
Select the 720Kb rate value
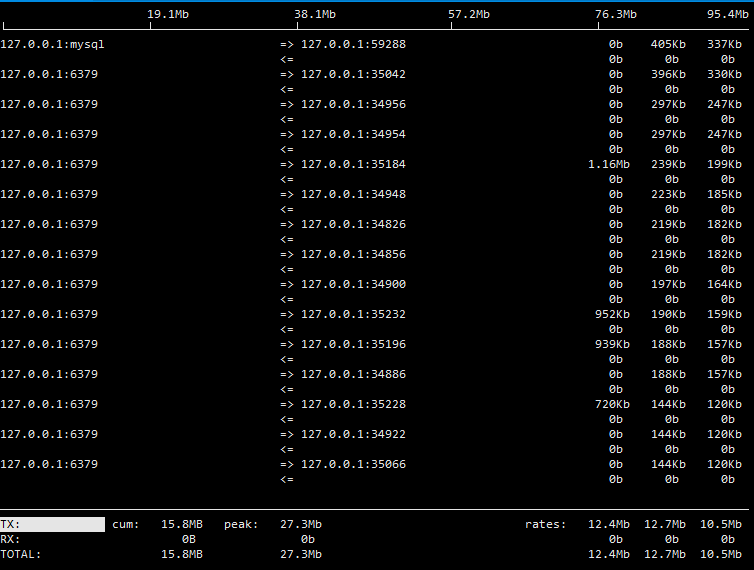pos(612,404)
